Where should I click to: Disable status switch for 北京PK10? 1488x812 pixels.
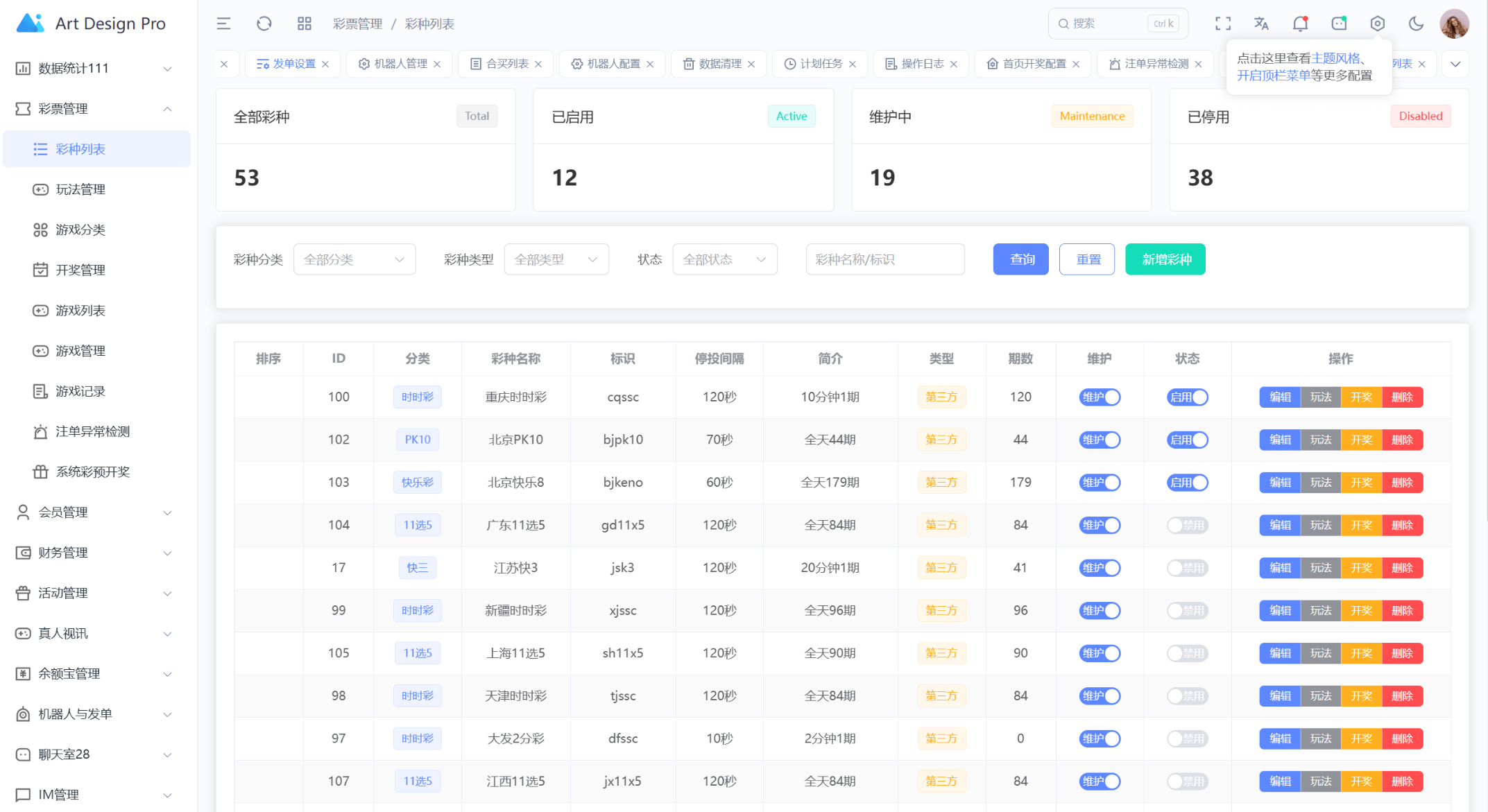pos(1187,440)
